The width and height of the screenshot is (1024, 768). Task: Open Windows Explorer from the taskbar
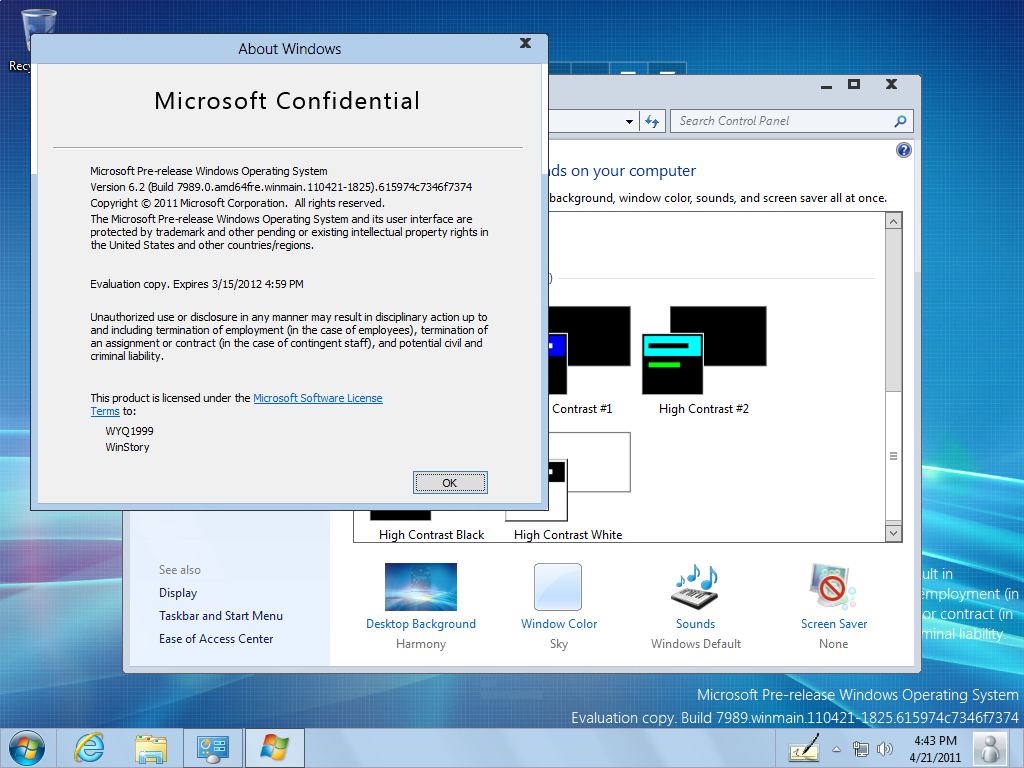[151, 748]
